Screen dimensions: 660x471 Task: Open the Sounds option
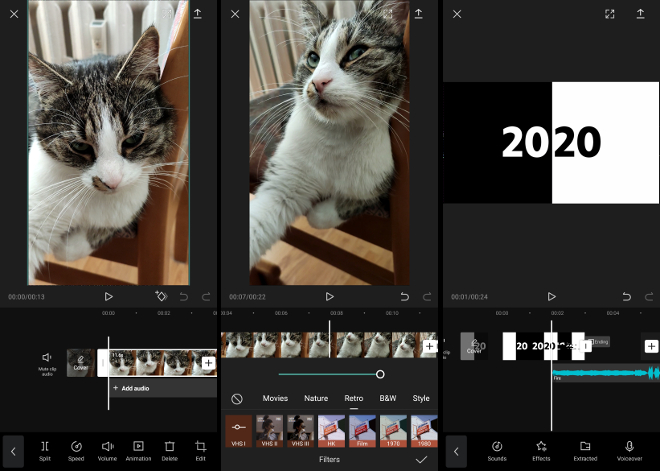click(497, 449)
